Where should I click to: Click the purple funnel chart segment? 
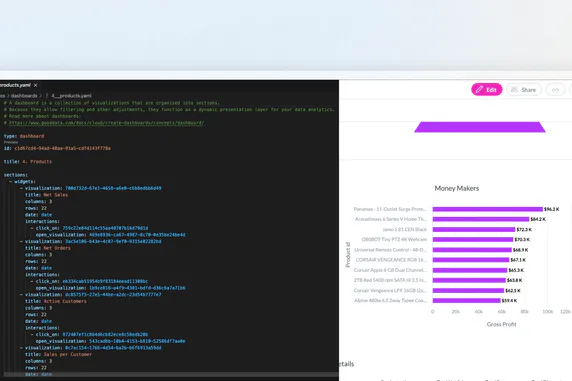(x=480, y=127)
